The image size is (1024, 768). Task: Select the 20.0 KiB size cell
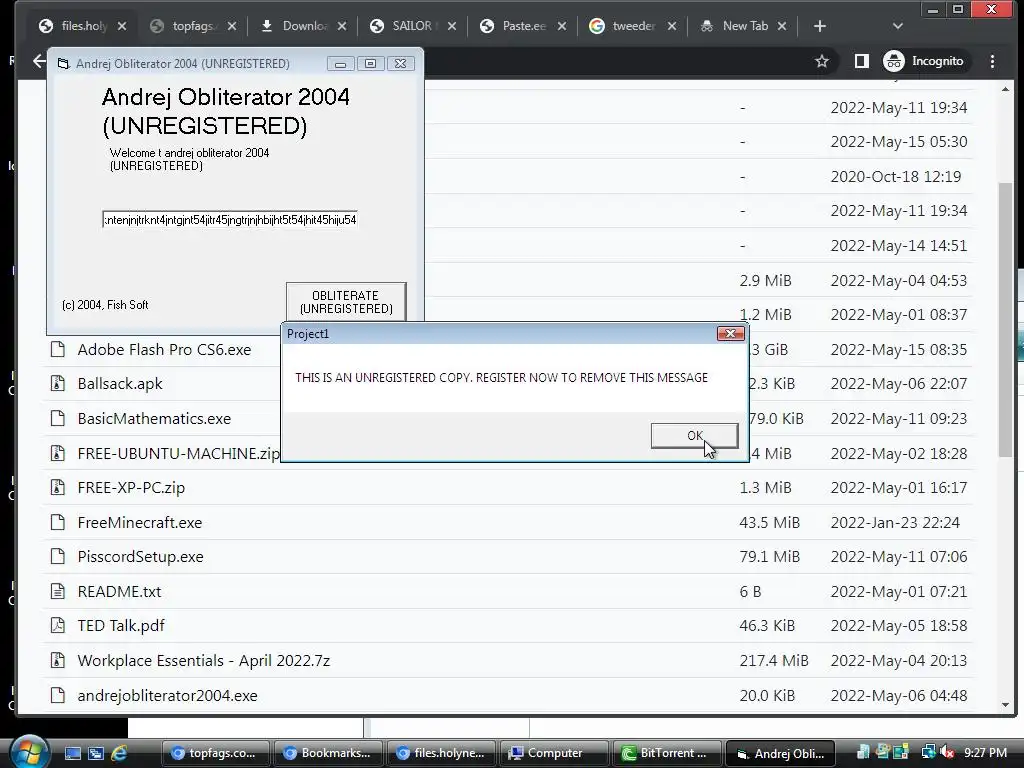(x=767, y=696)
